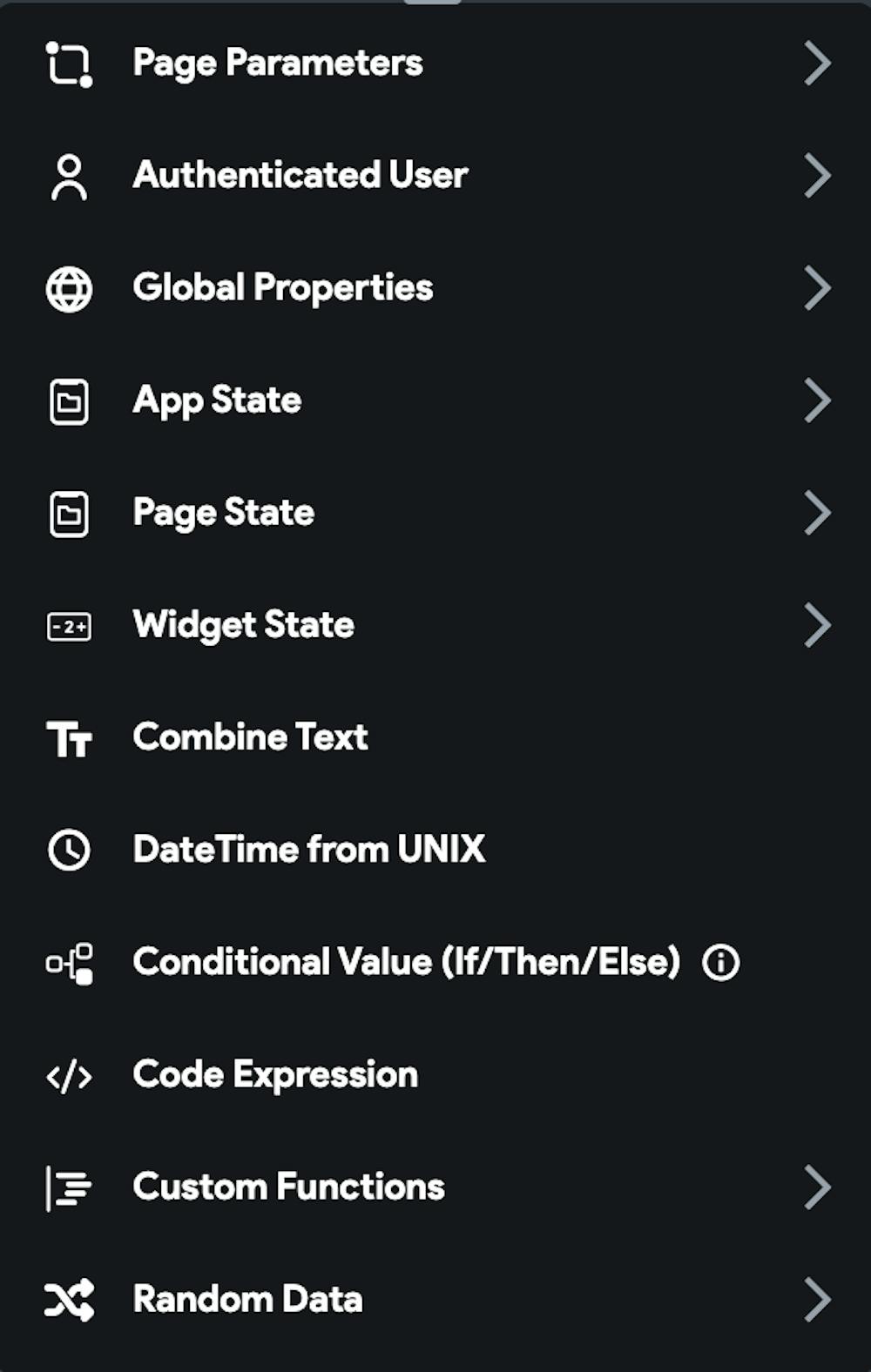Click the Page Parameters icon
Viewport: 871px width, 1372px height.
pos(69,64)
